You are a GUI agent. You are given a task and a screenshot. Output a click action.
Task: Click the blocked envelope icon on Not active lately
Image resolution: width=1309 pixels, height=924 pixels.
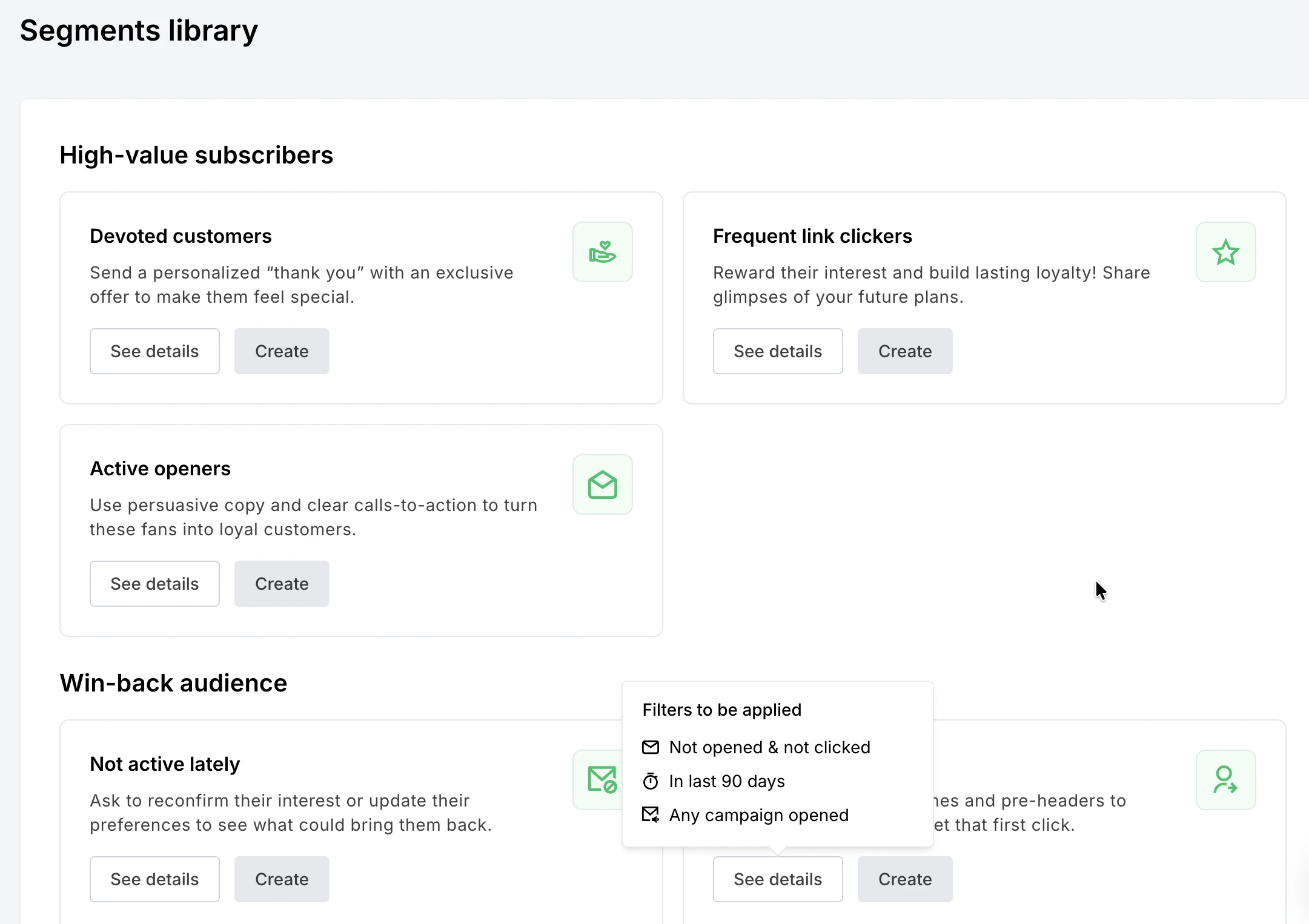tap(602, 780)
